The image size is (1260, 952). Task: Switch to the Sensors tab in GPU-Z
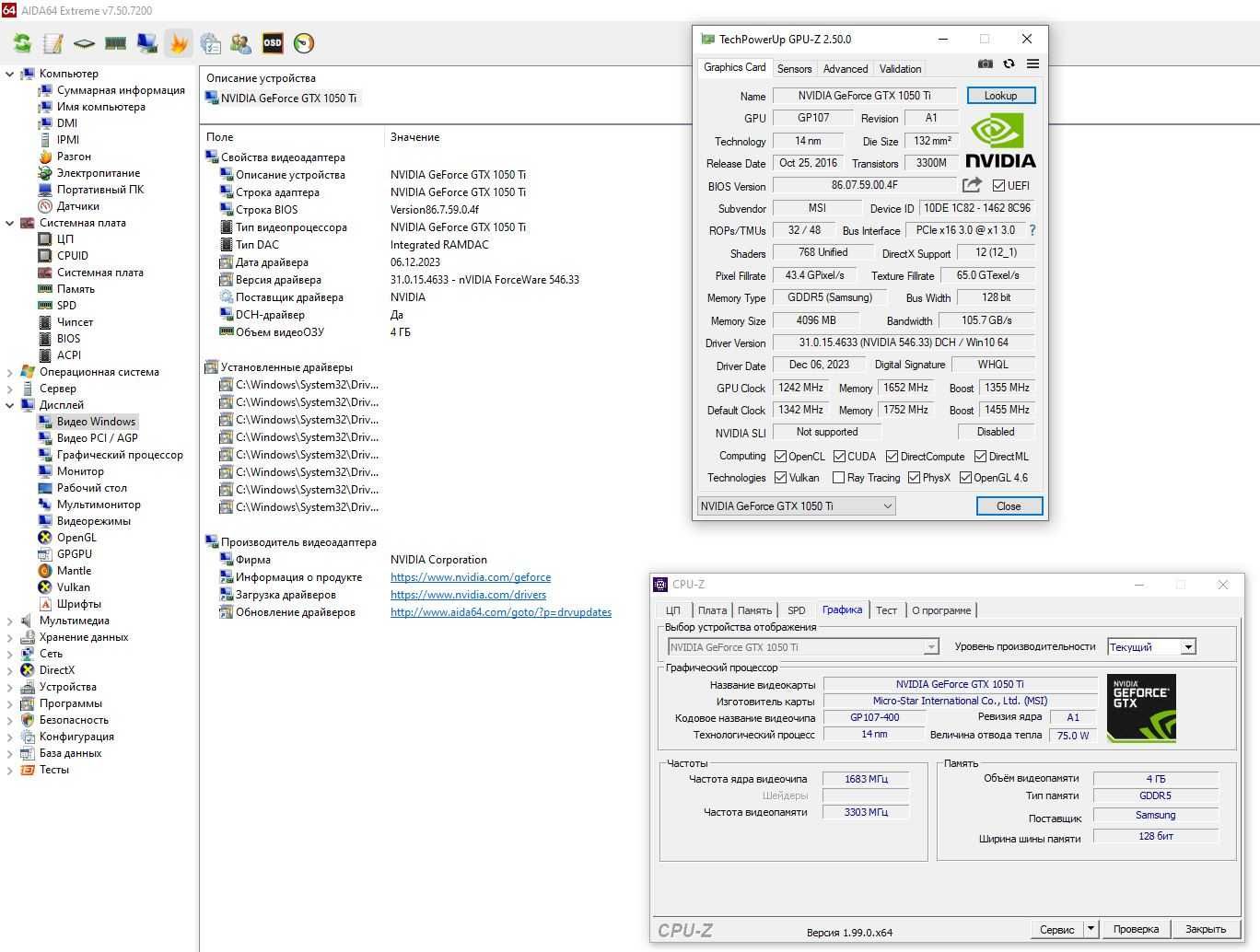point(794,69)
